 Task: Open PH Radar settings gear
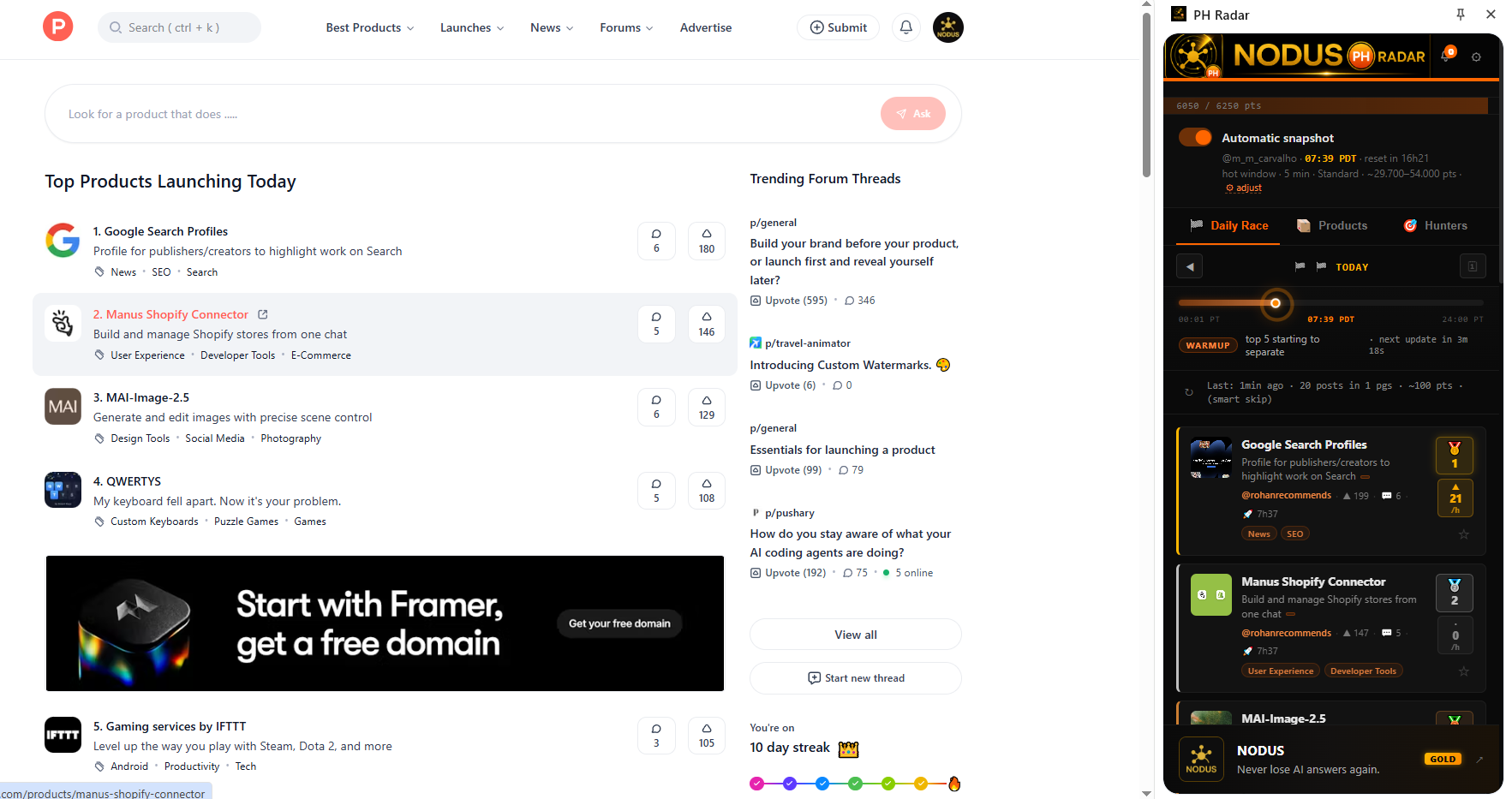(1476, 57)
